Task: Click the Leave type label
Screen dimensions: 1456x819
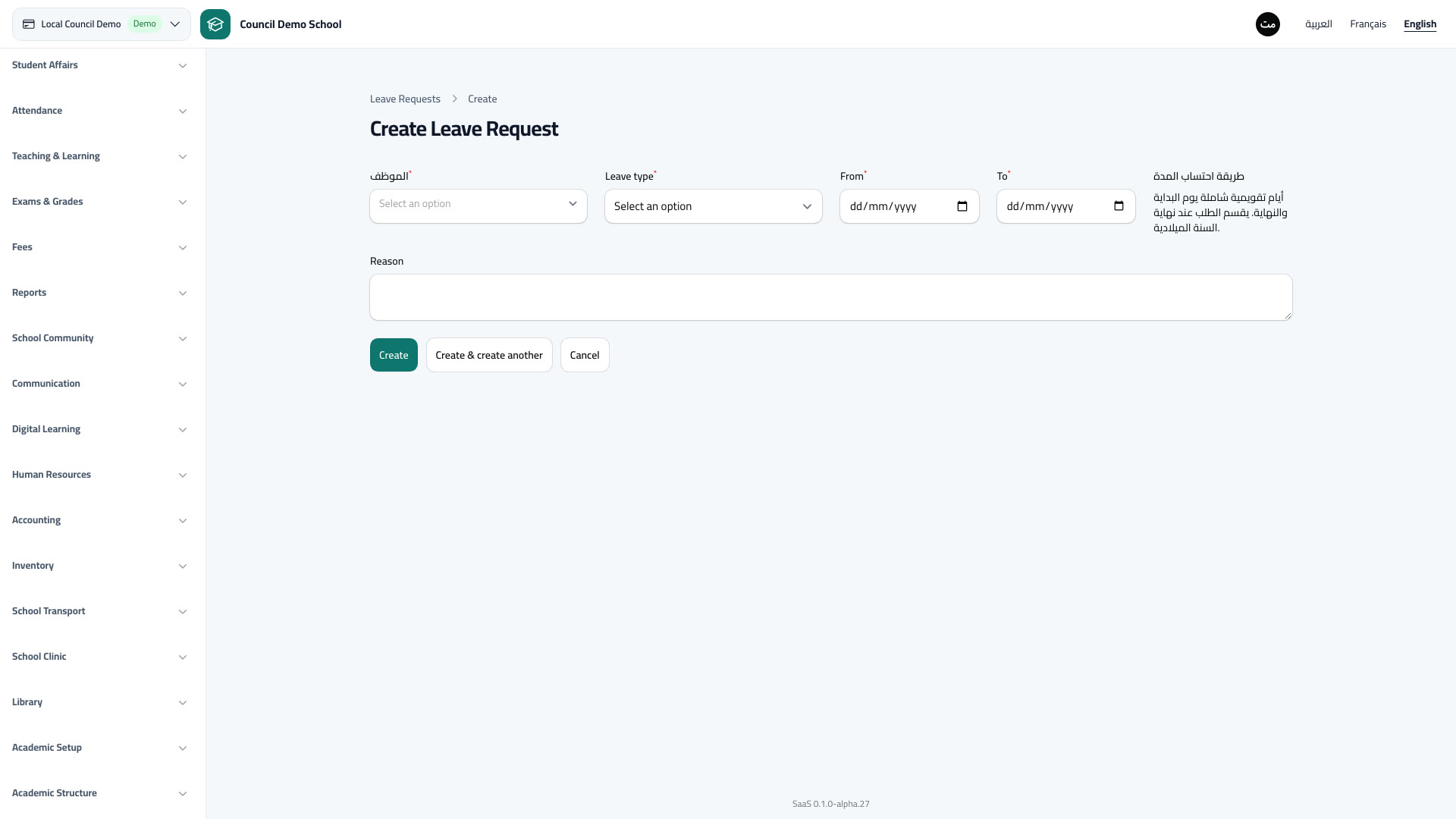Action: click(x=629, y=177)
